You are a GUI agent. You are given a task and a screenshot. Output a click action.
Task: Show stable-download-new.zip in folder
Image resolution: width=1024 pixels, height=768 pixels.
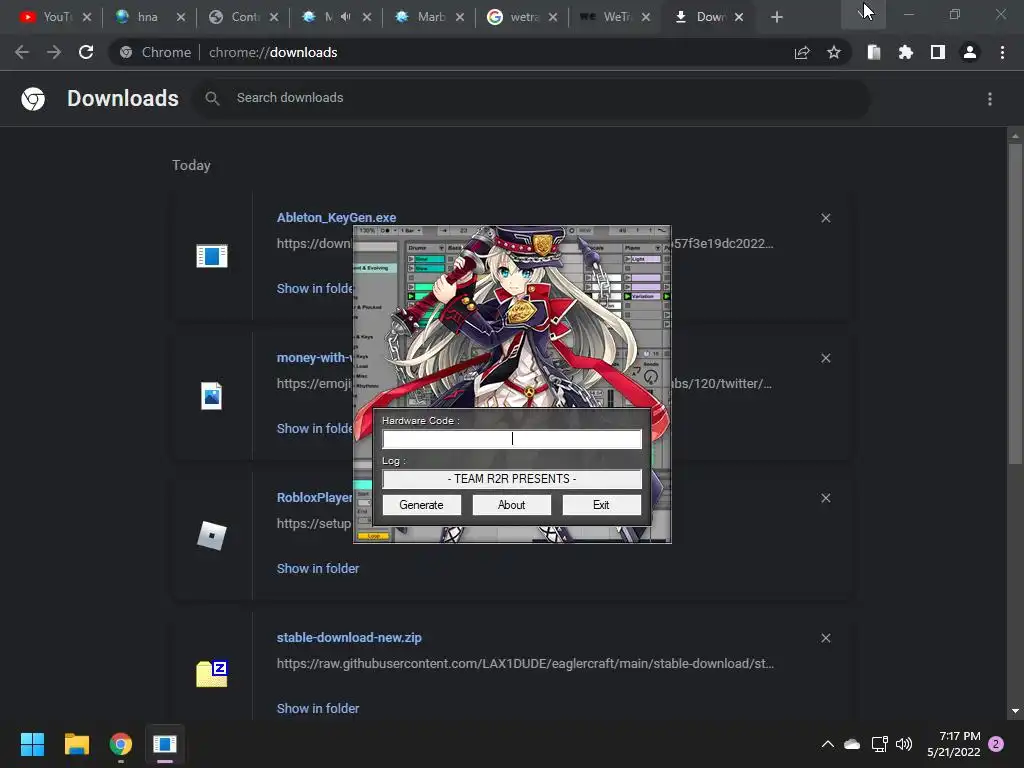tap(318, 709)
